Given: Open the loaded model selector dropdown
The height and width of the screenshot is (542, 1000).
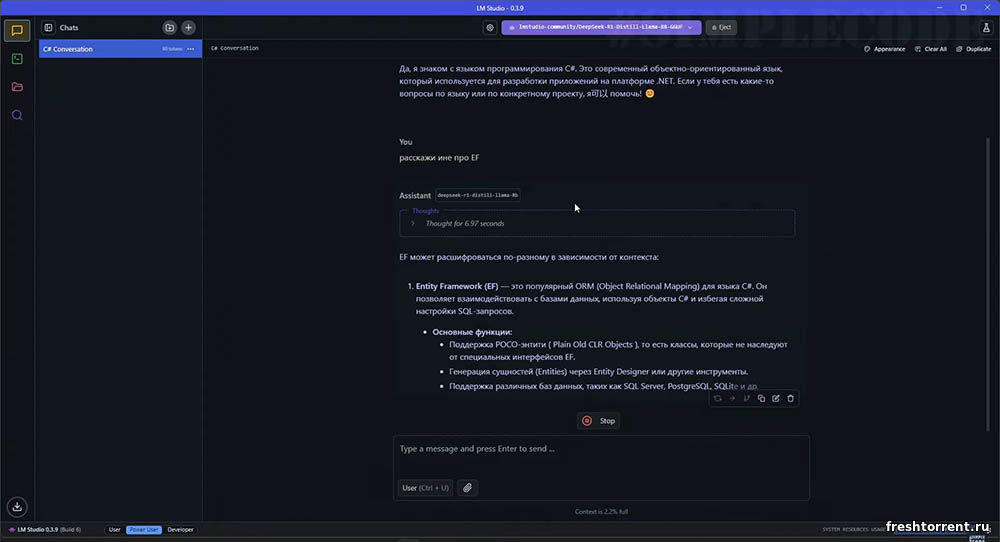Looking at the screenshot, I should tap(600, 28).
